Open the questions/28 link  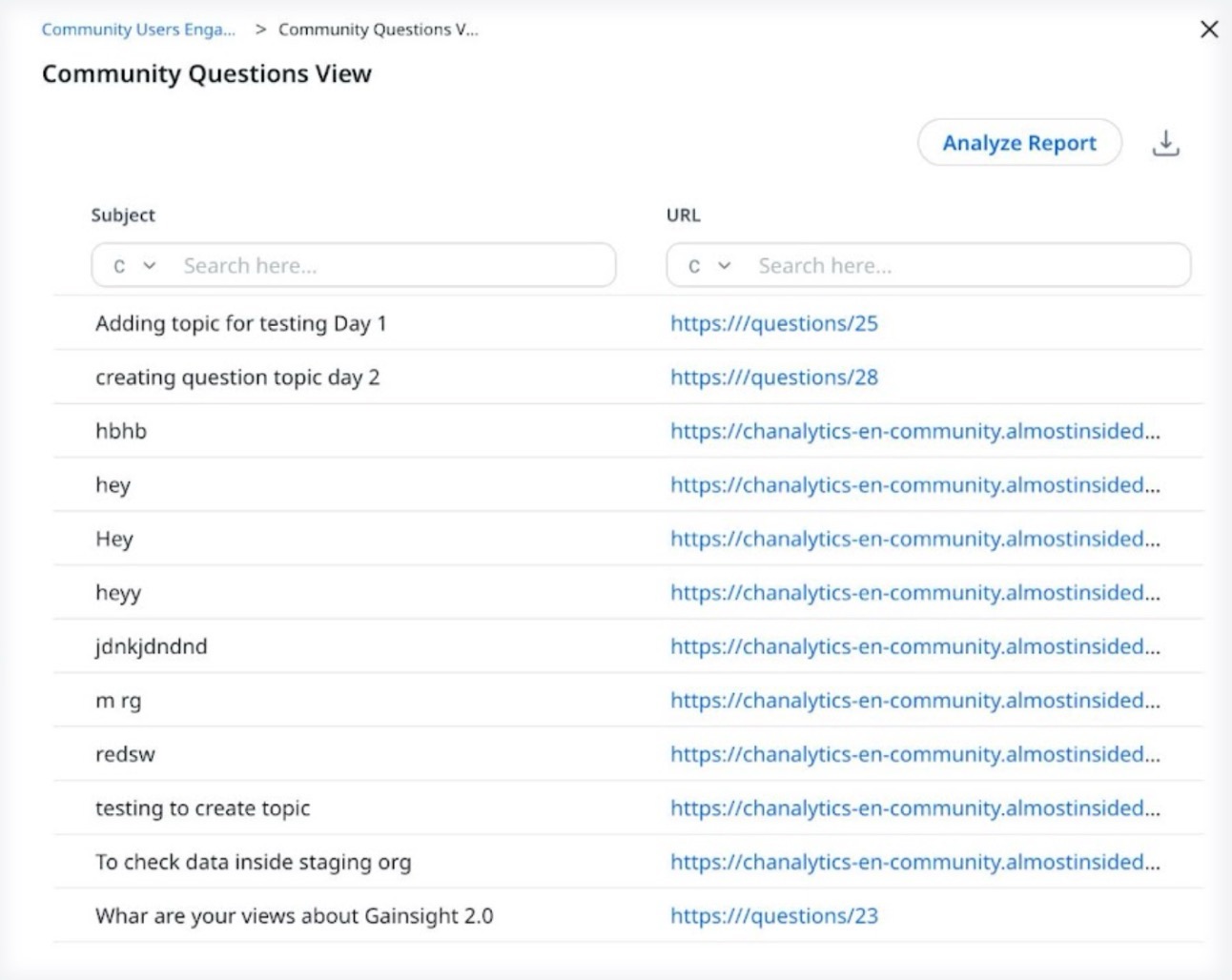(774, 377)
